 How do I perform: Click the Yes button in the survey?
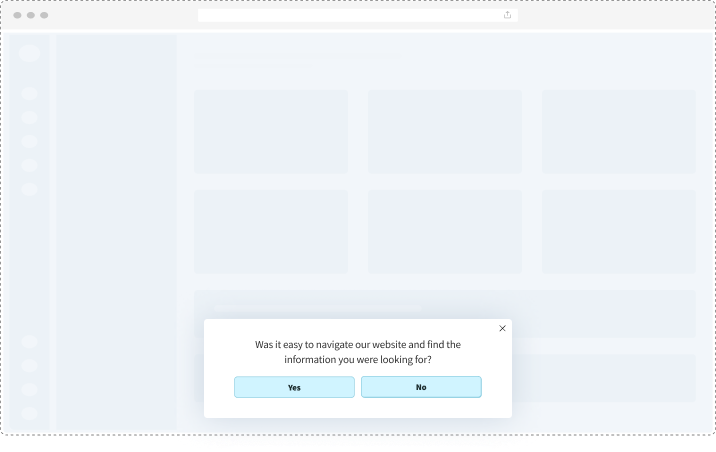coord(294,387)
